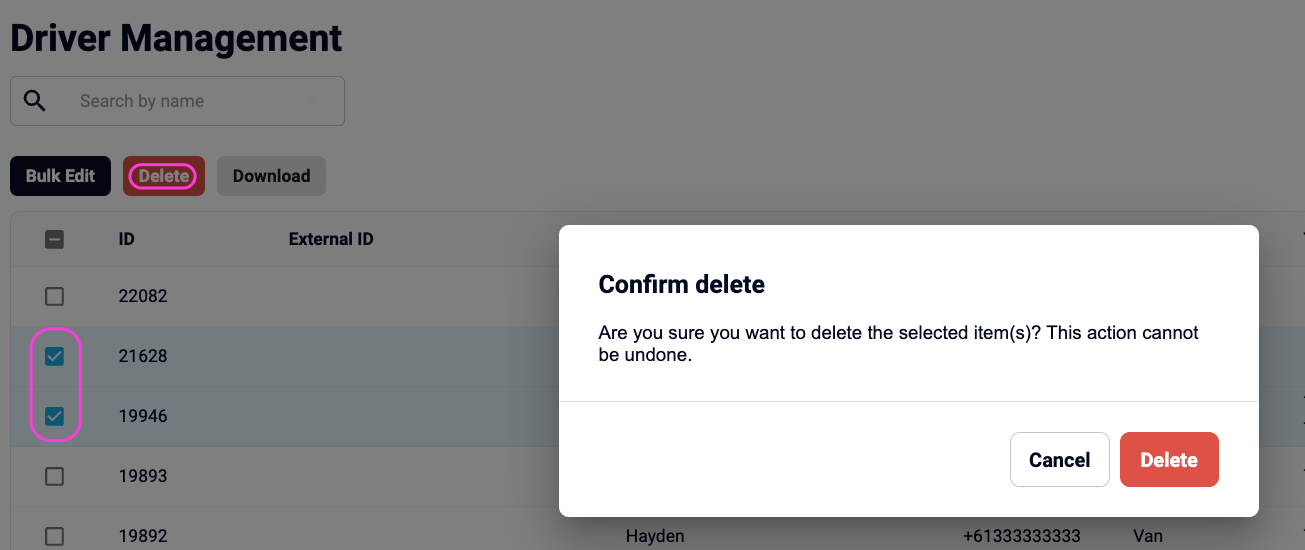Click driver ID 19893 in the table
Image resolution: width=1305 pixels, height=550 pixels.
142,476
